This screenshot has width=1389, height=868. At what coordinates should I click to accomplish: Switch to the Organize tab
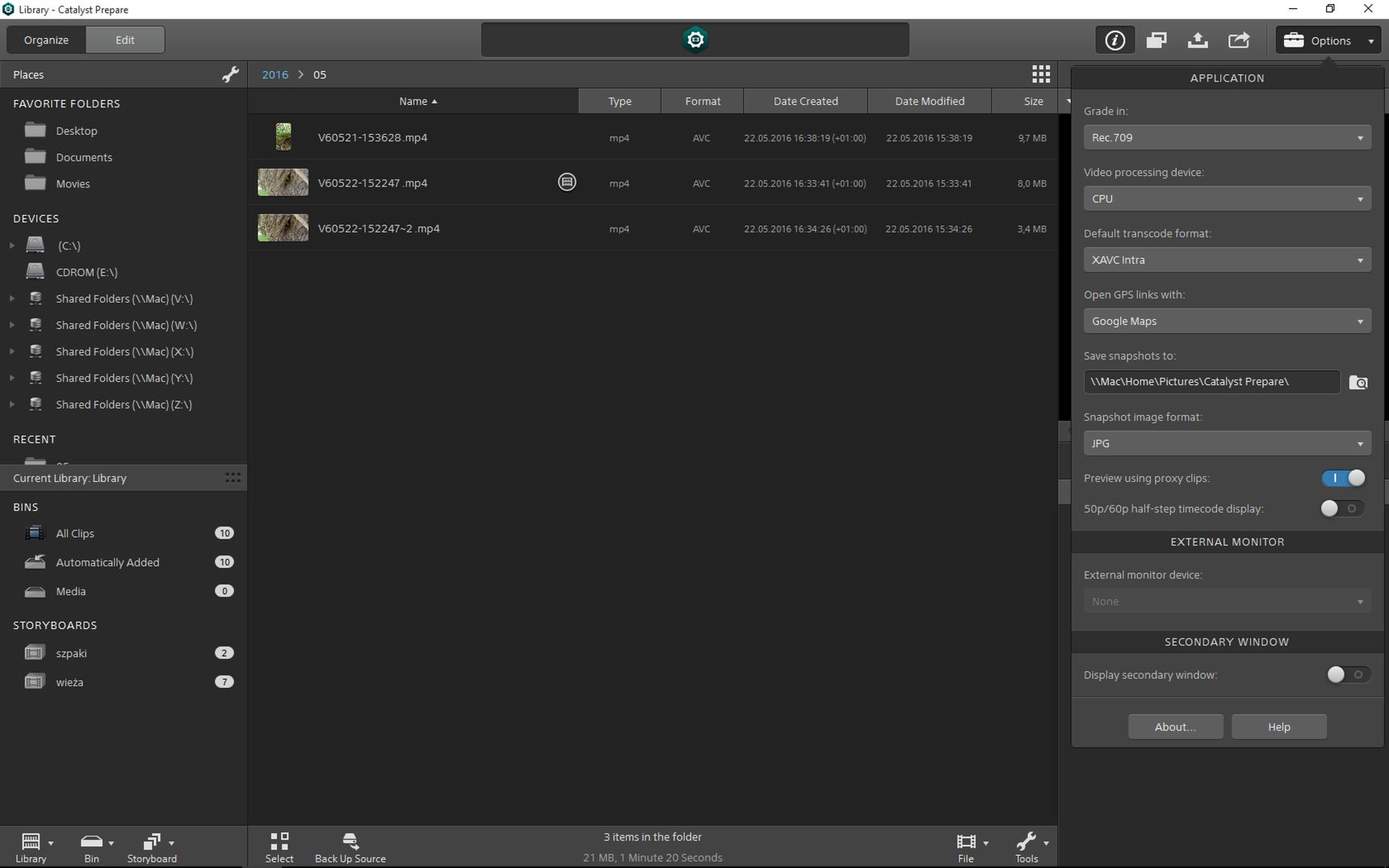pyautogui.click(x=46, y=40)
